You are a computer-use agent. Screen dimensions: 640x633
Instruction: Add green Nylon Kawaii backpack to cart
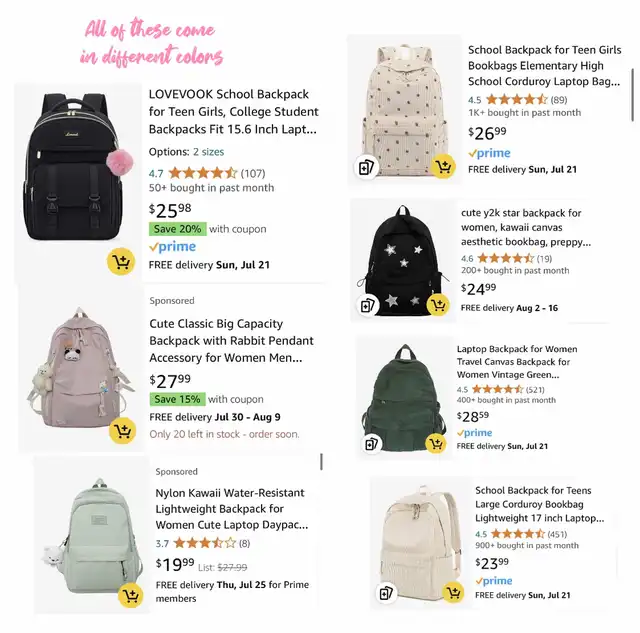point(131,595)
